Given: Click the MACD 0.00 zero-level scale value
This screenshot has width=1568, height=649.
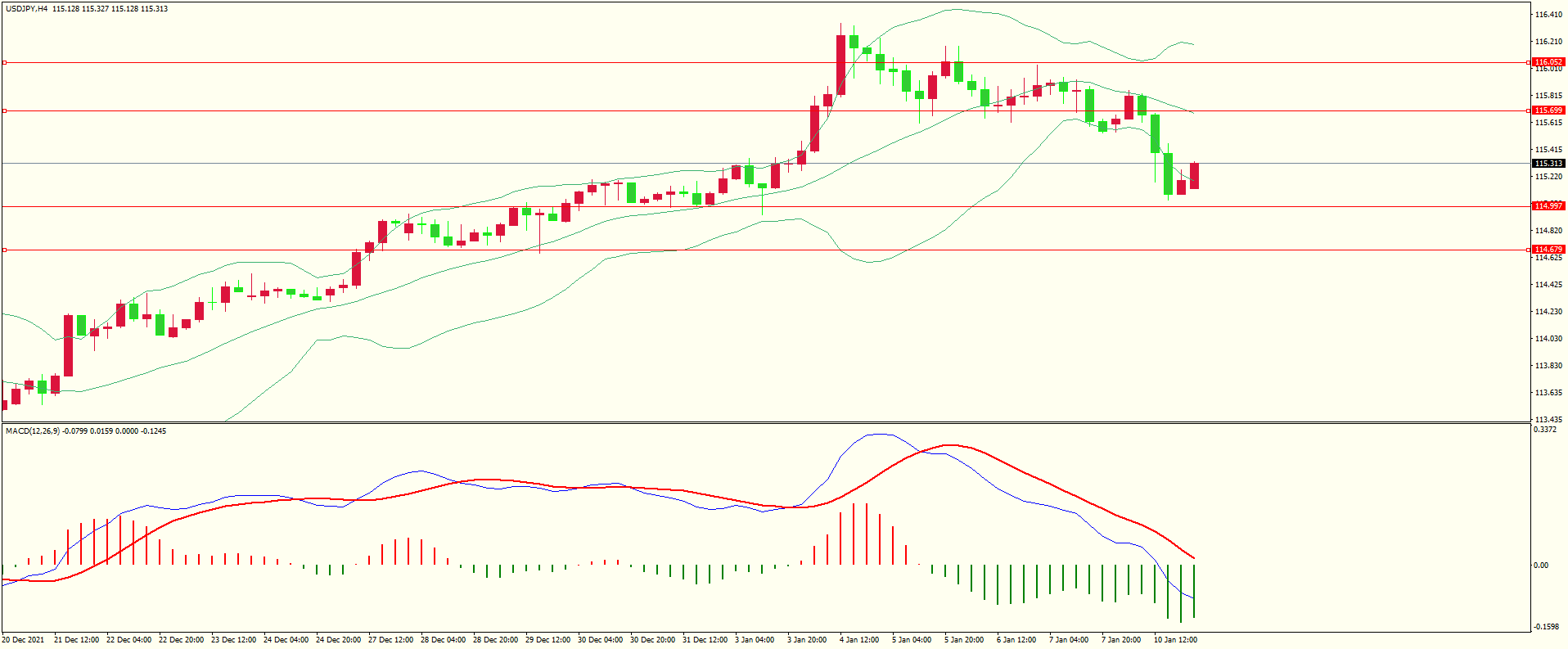Looking at the screenshot, I should point(1541,566).
